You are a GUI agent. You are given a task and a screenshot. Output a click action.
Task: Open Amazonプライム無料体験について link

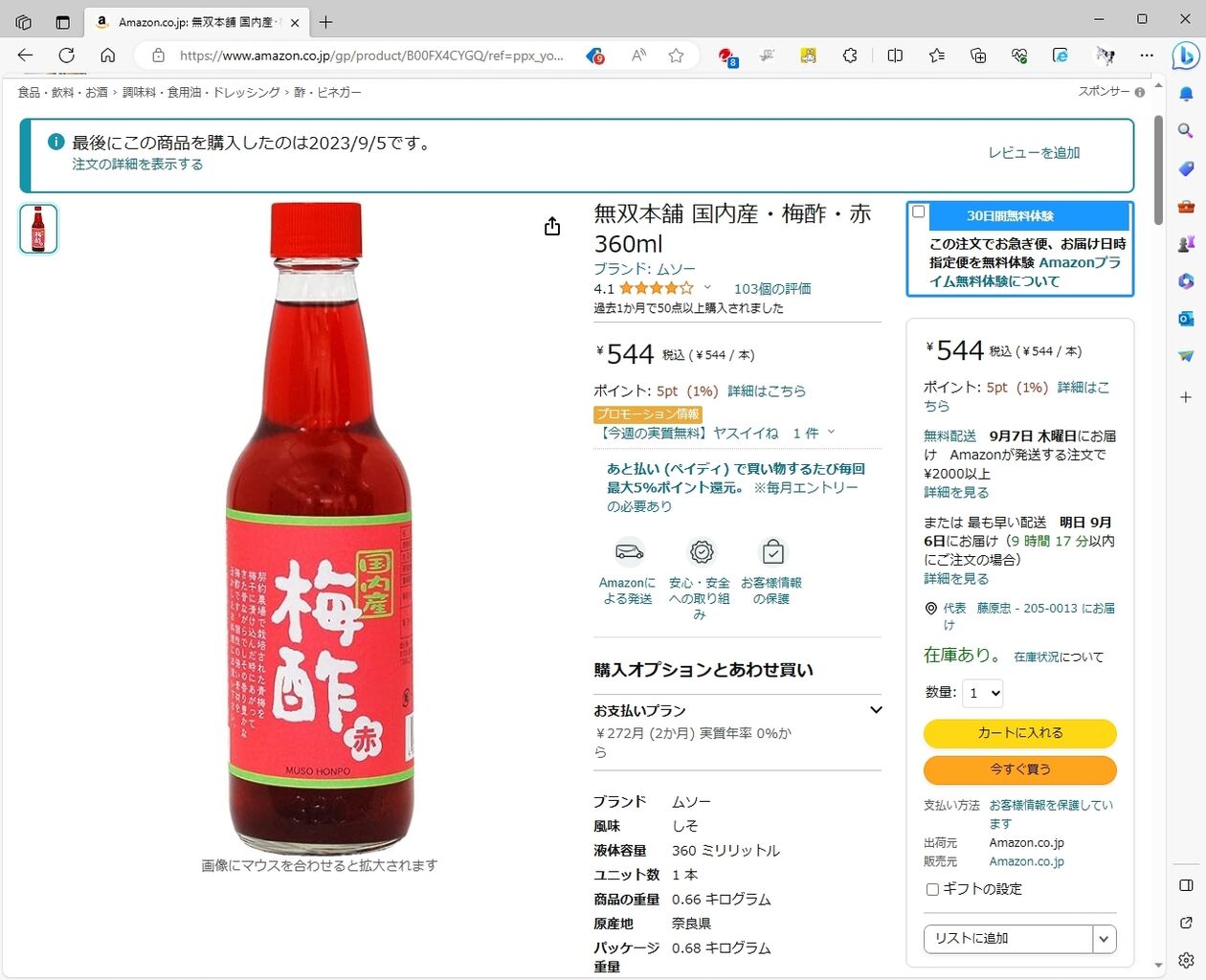pos(1024,272)
